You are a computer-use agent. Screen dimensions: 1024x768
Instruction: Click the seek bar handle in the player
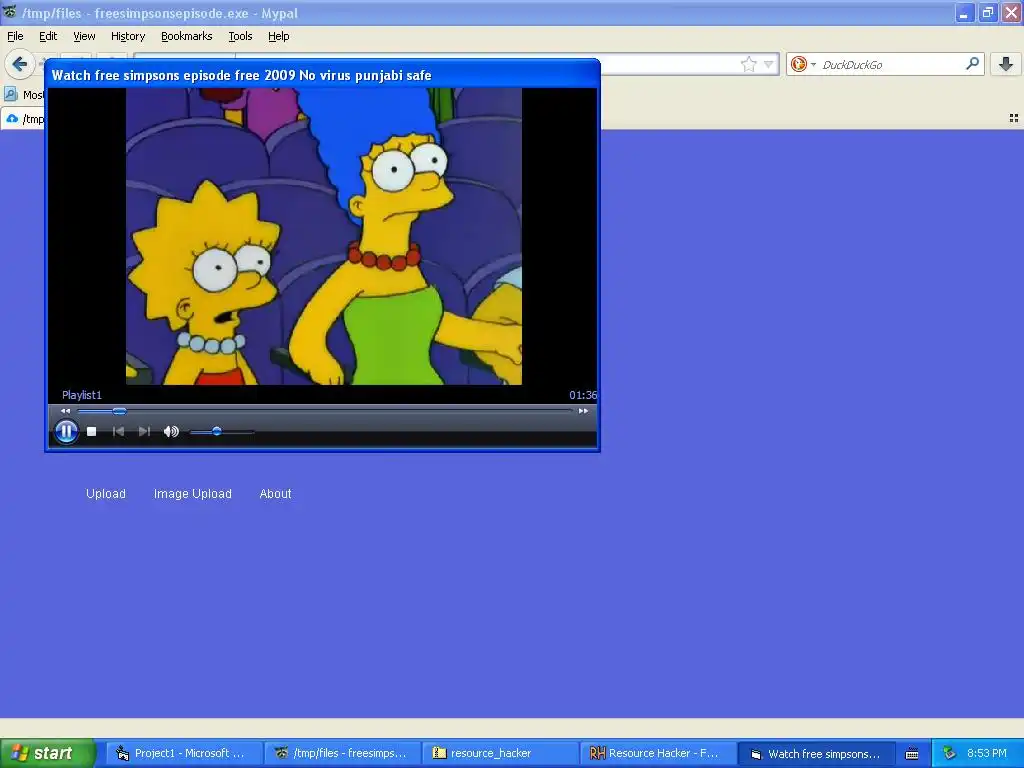pyautogui.click(x=119, y=411)
